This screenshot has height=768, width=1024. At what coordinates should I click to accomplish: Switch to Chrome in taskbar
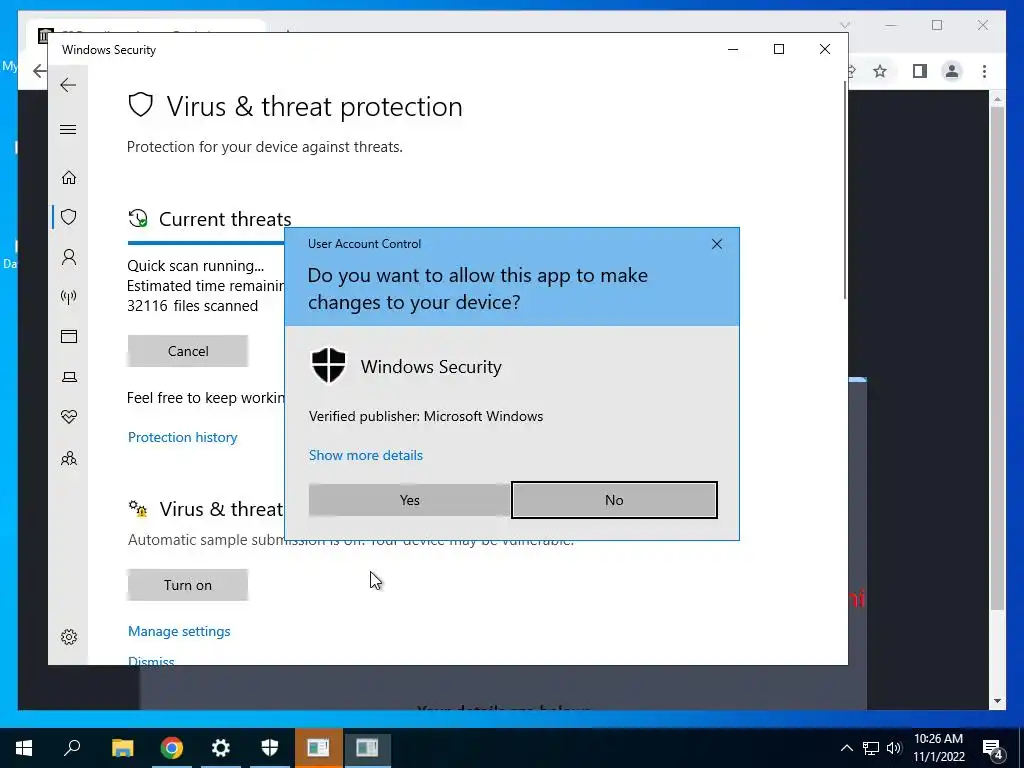click(171, 748)
